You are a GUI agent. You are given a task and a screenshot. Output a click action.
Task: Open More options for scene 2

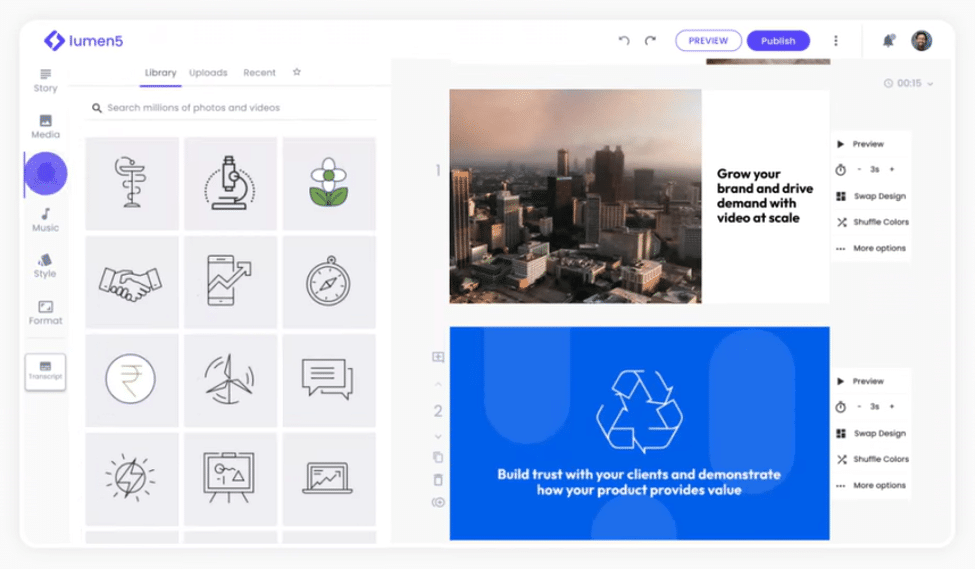point(871,486)
